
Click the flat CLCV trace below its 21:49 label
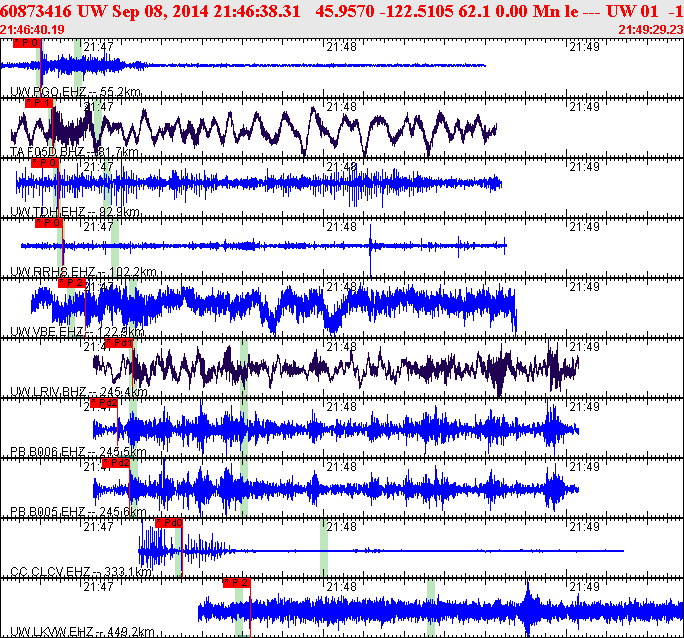[585, 551]
